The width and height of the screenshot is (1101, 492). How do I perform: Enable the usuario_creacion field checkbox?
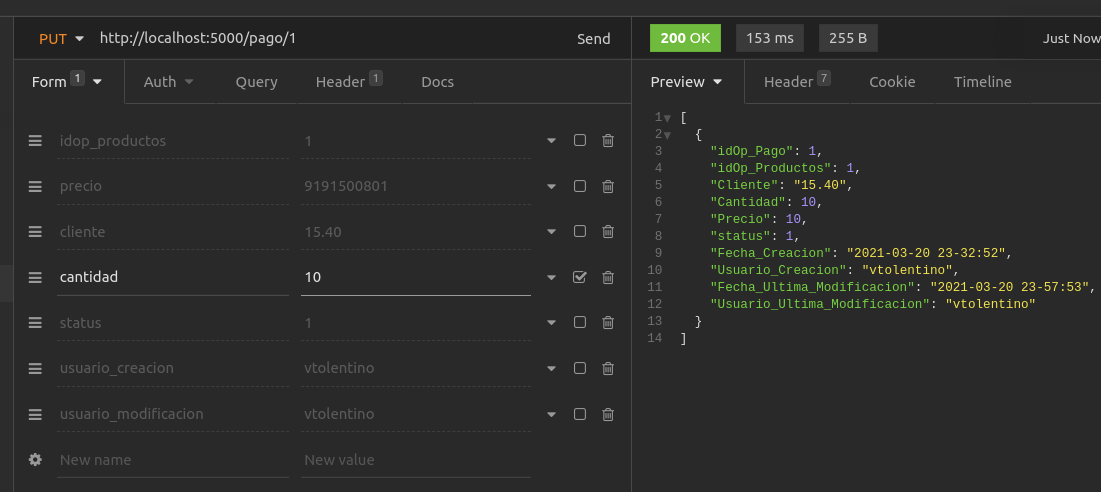579,368
